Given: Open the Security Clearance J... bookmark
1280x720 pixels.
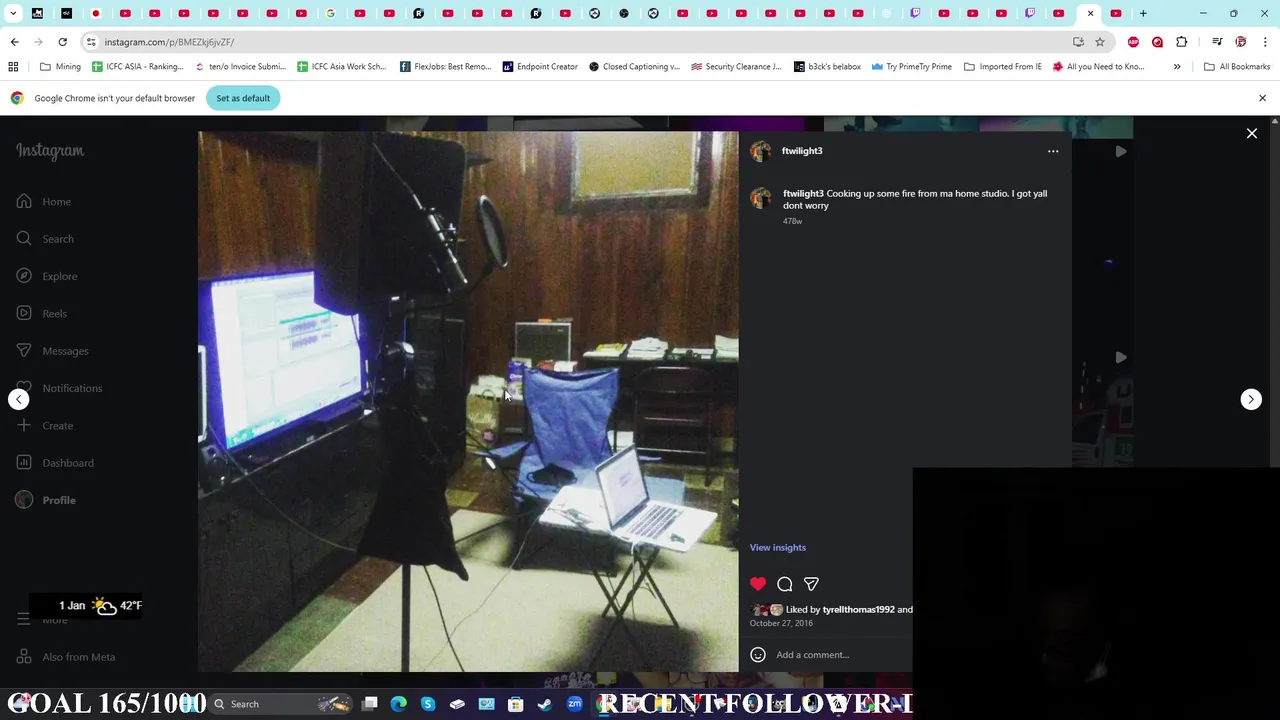Looking at the screenshot, I should (x=737, y=67).
